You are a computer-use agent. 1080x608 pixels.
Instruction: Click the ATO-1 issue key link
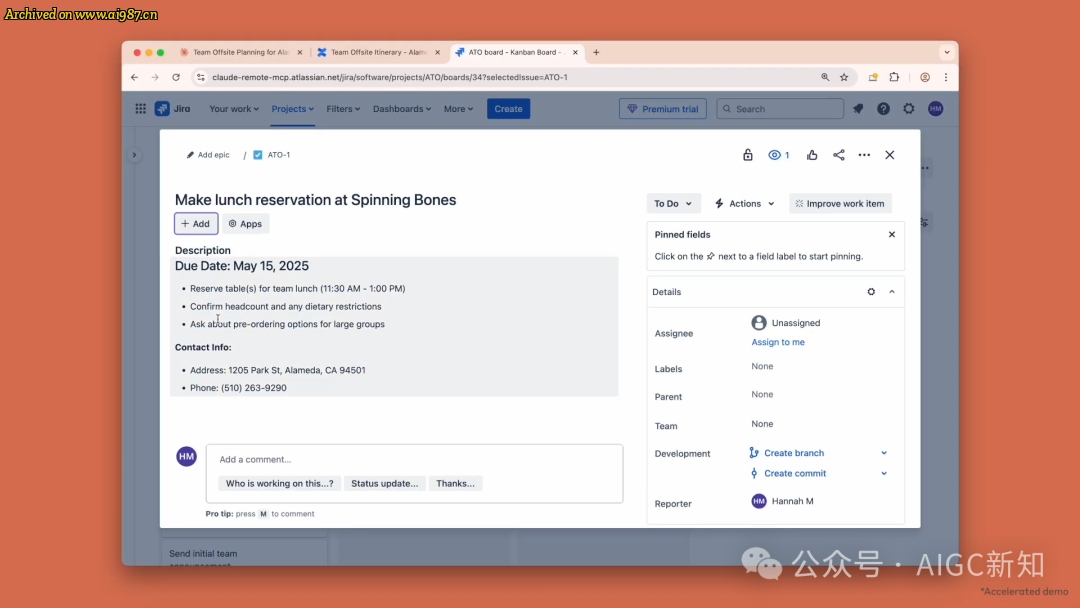[x=278, y=155]
